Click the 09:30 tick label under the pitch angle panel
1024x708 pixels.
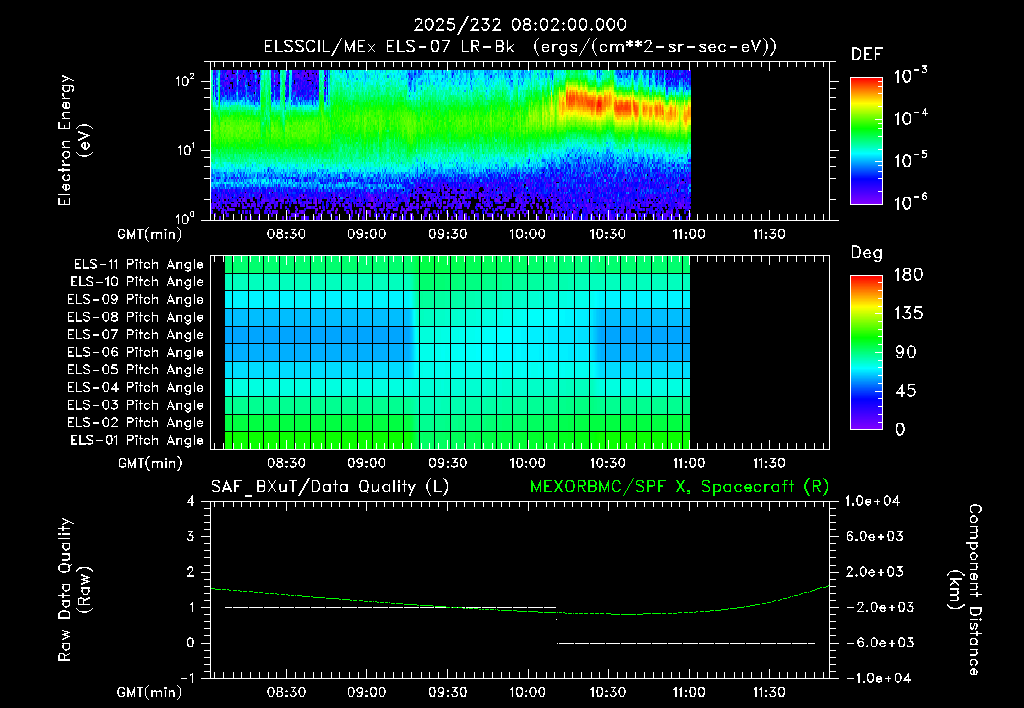[x=447, y=464]
